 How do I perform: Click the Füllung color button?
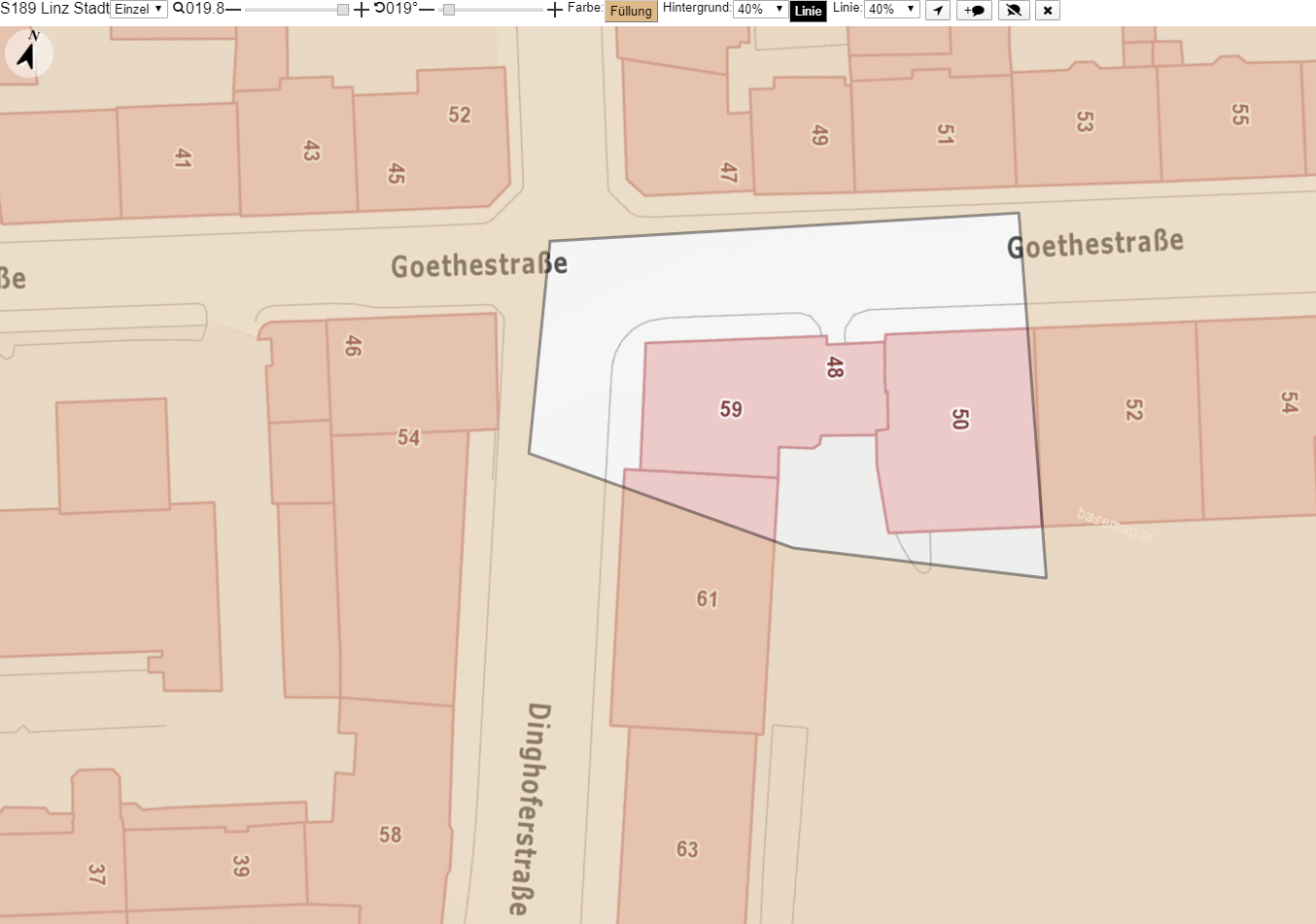point(631,11)
